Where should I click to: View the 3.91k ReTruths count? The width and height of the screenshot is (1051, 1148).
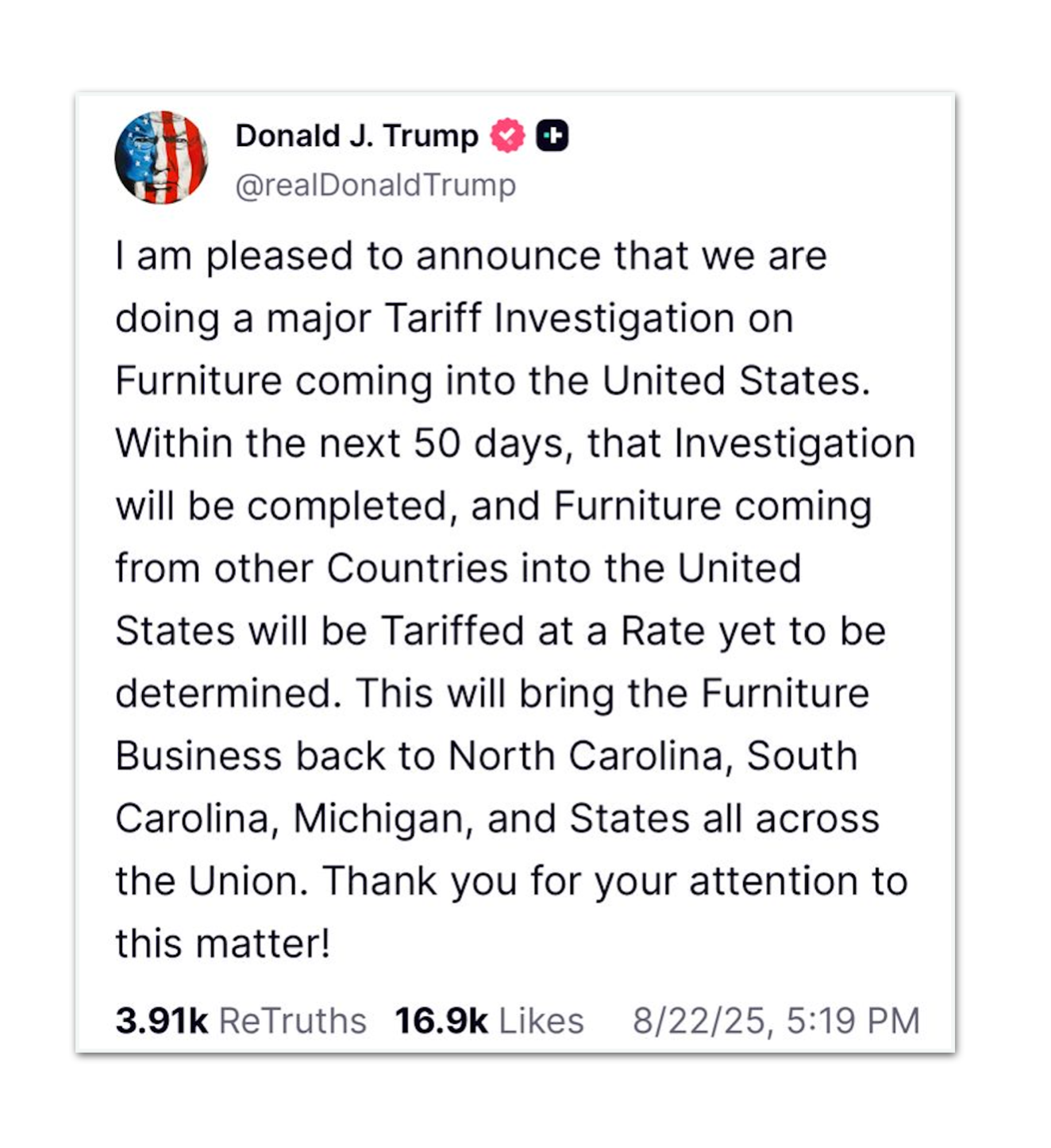161,1021
